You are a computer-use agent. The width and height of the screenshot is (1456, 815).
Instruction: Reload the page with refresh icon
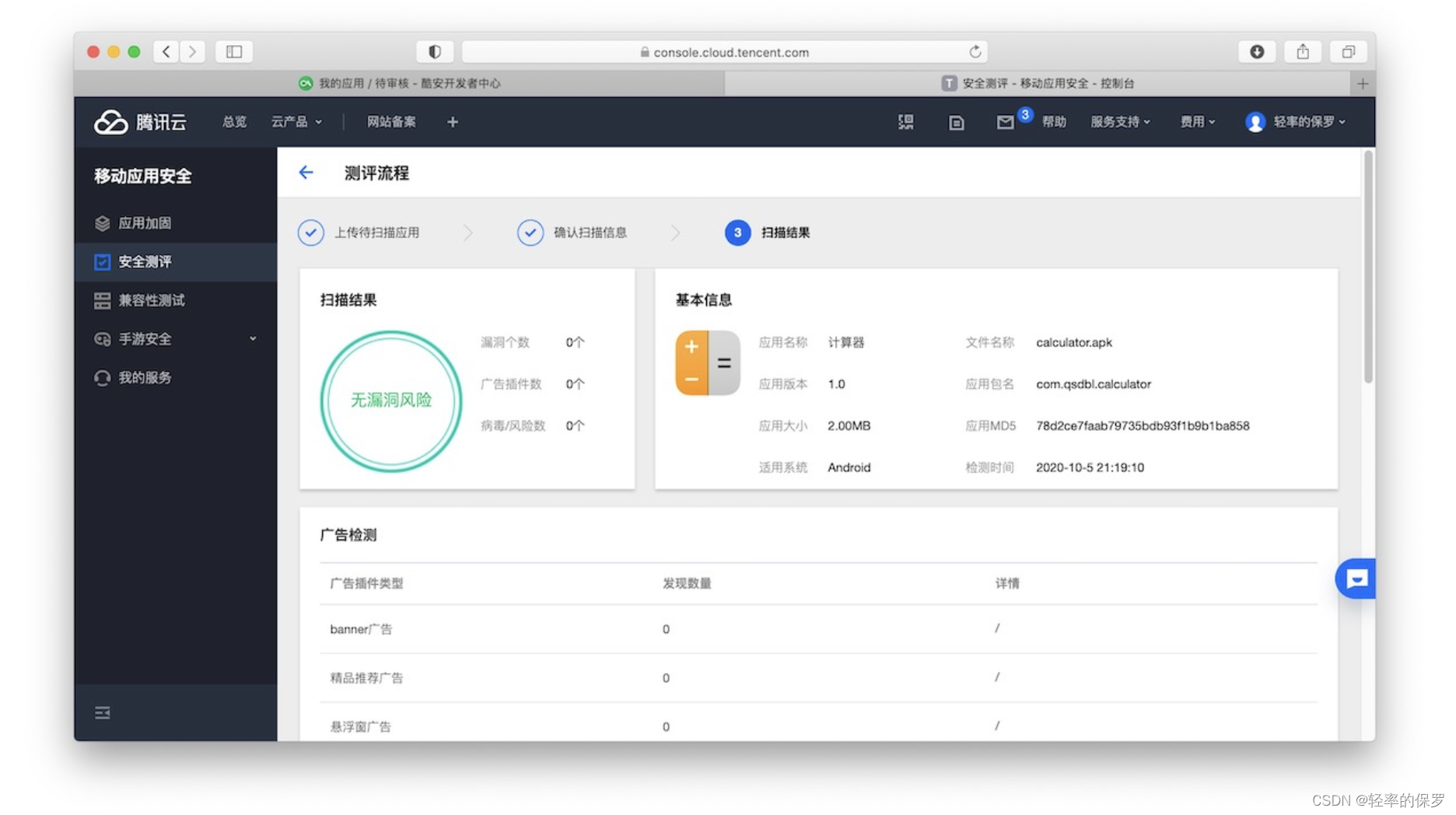(975, 51)
